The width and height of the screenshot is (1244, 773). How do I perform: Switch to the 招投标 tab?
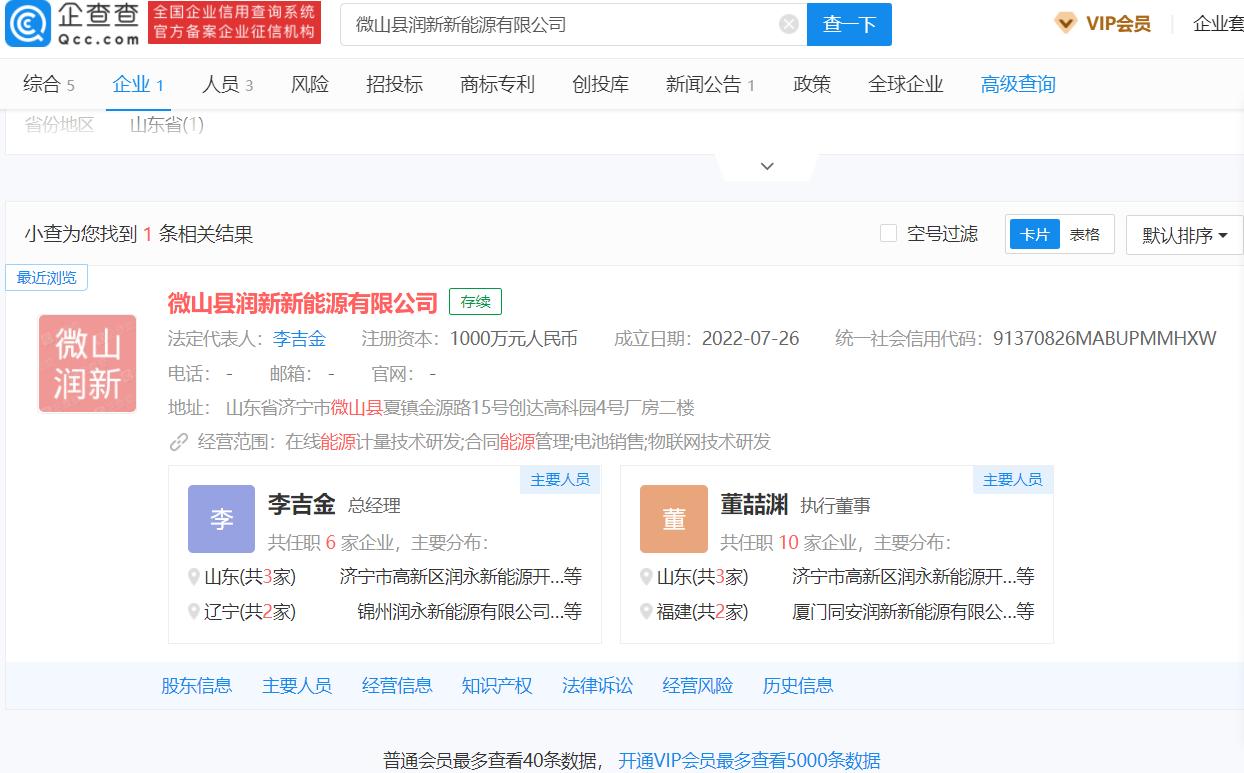click(394, 84)
